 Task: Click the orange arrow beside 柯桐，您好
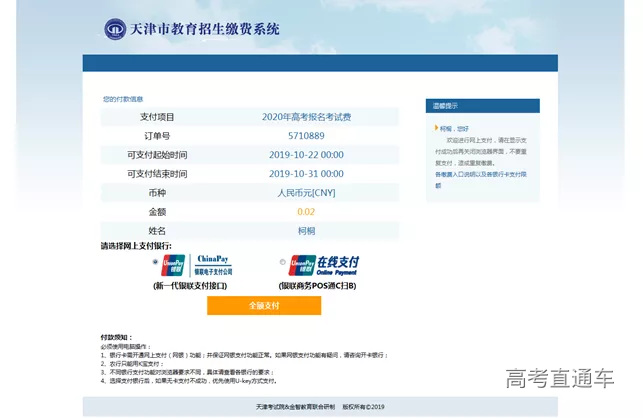coord(436,128)
